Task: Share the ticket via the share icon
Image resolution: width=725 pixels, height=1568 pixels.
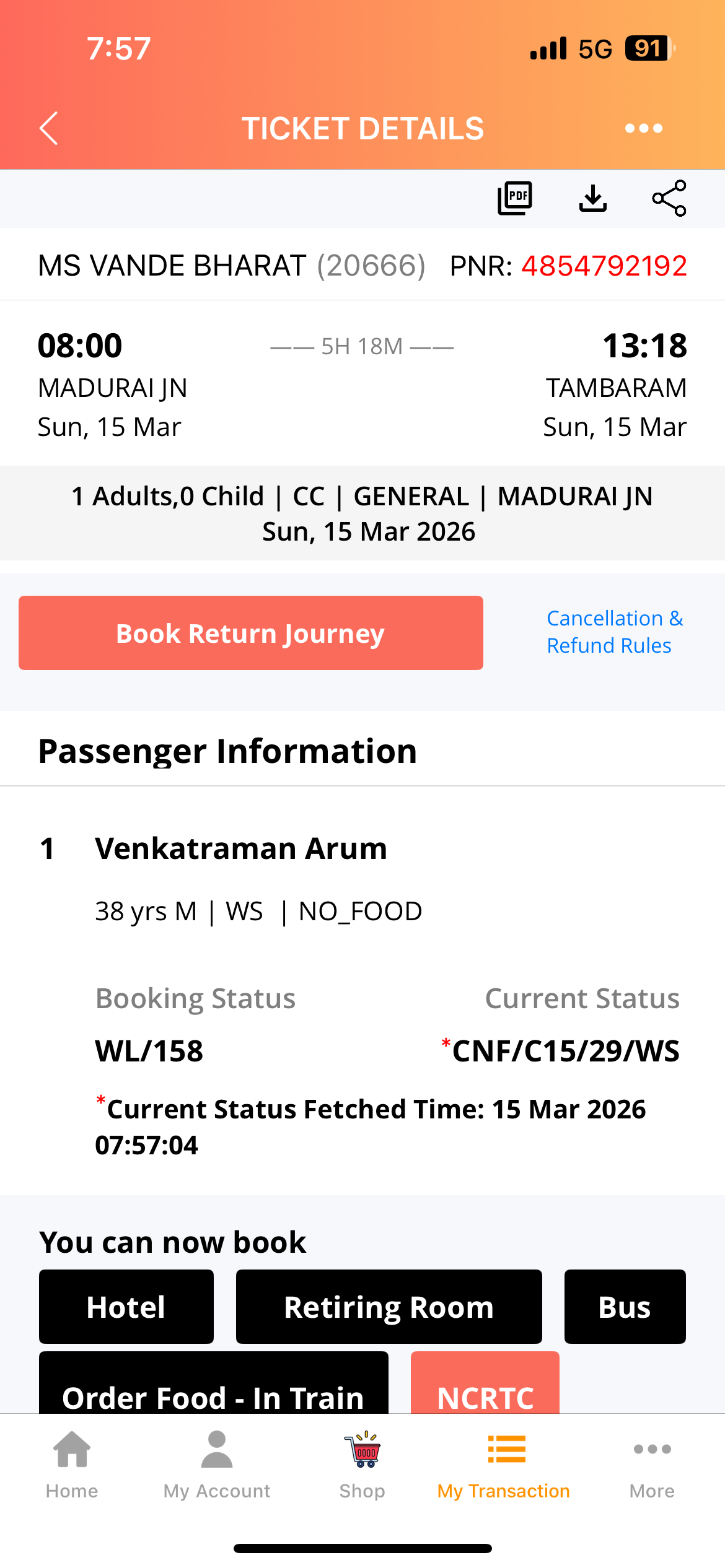Action: [669, 198]
